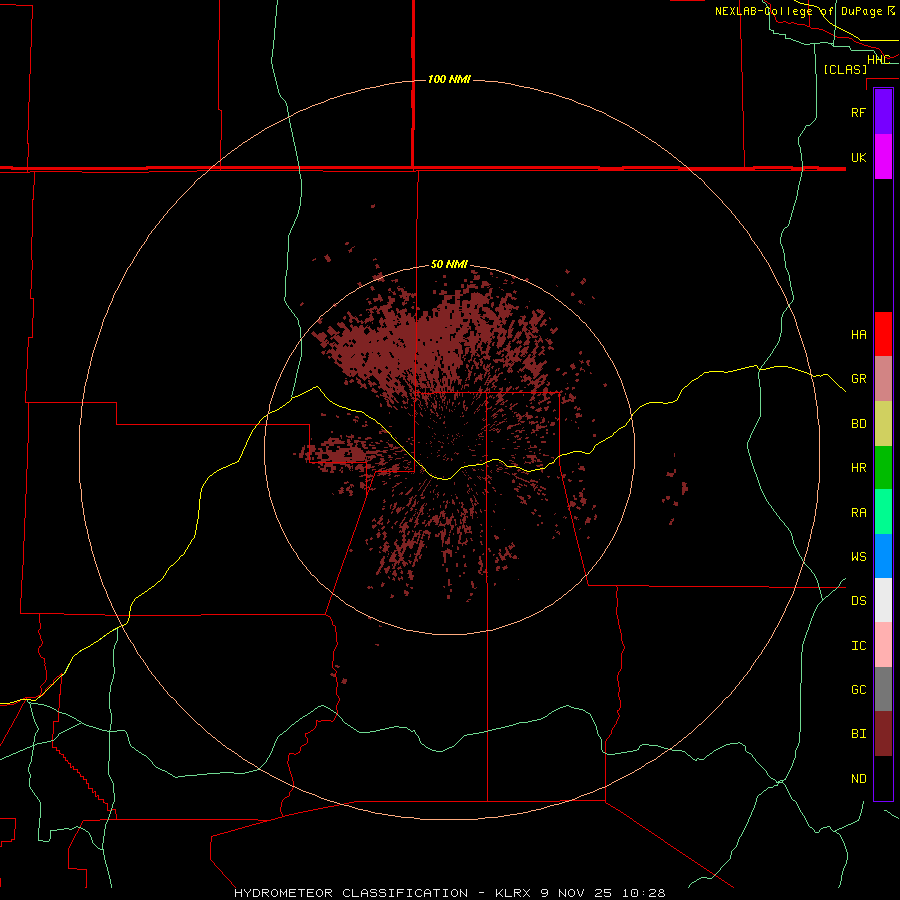Screen dimensions: 900x900
Task: Click the HA legend label
Action: point(858,335)
